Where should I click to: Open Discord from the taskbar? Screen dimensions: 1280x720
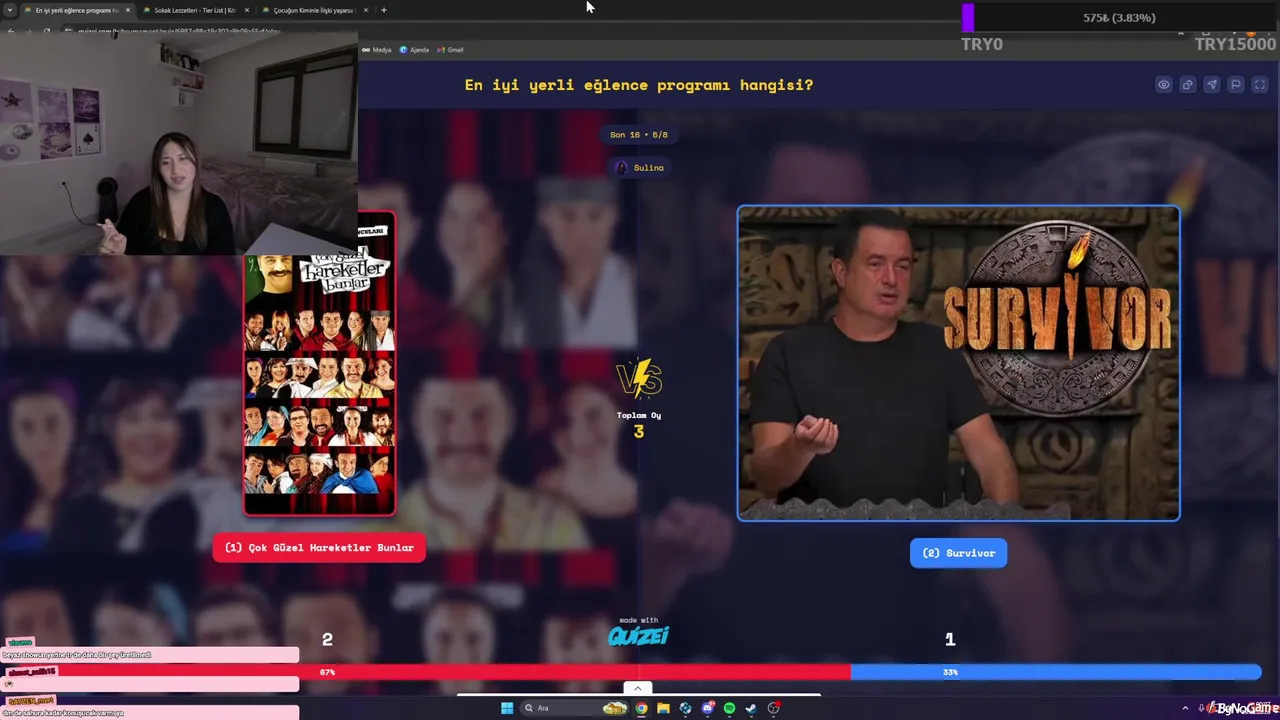point(707,708)
